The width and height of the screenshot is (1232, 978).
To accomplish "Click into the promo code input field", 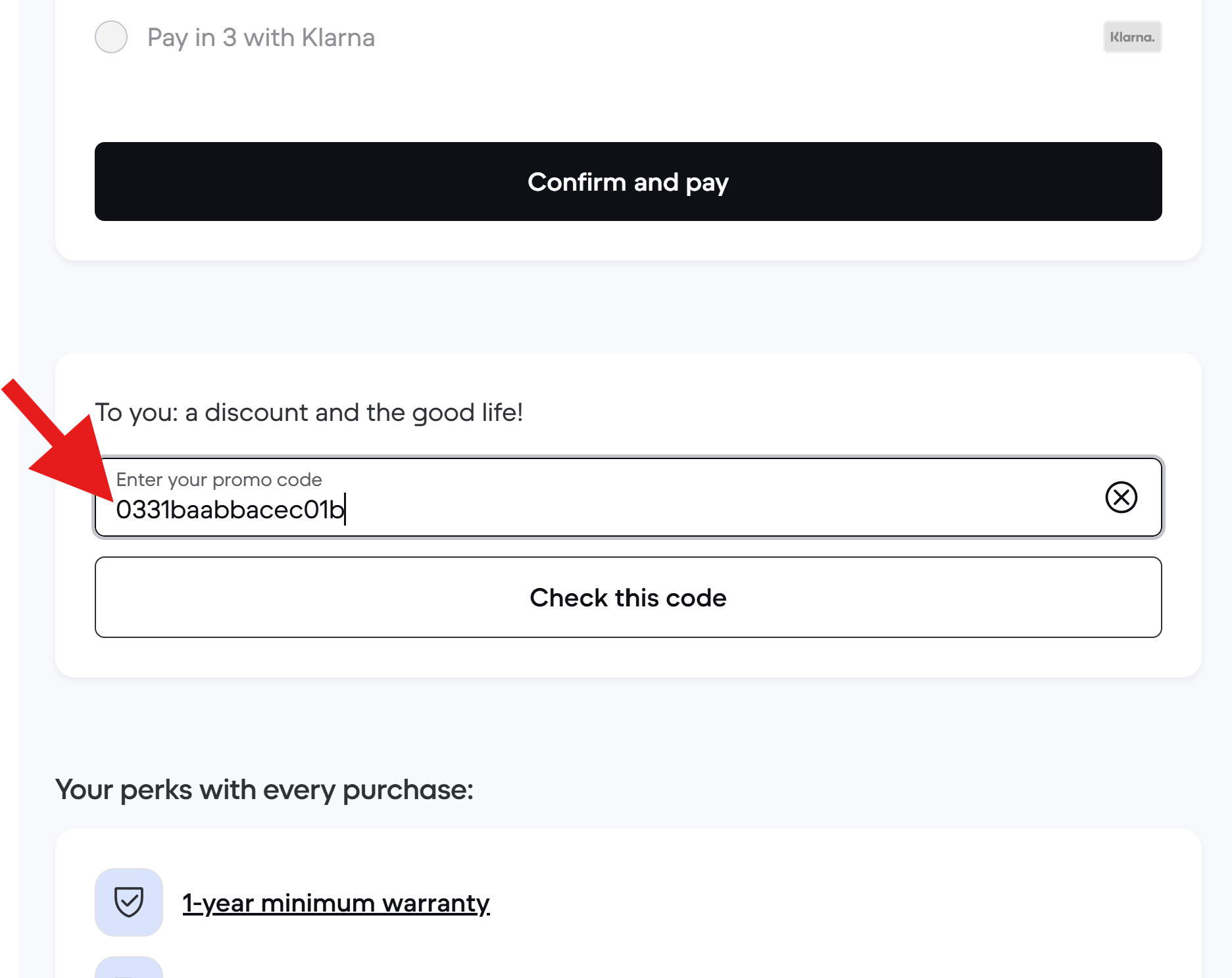I will [x=628, y=497].
